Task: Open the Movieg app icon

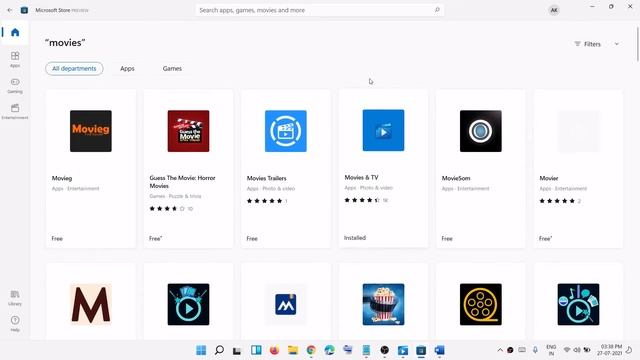Action: (x=91, y=131)
